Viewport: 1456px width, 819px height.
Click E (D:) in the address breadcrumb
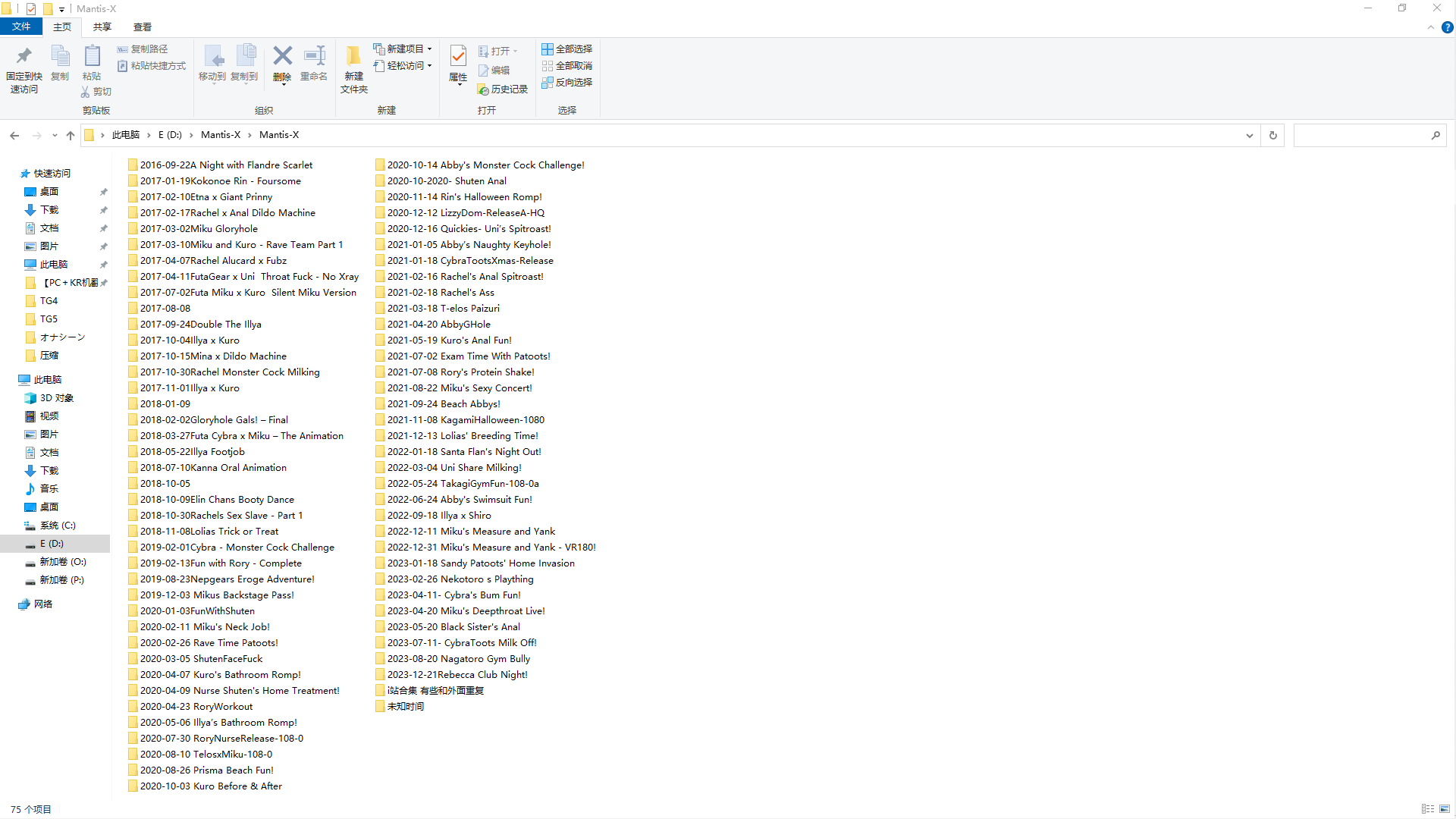coord(170,135)
